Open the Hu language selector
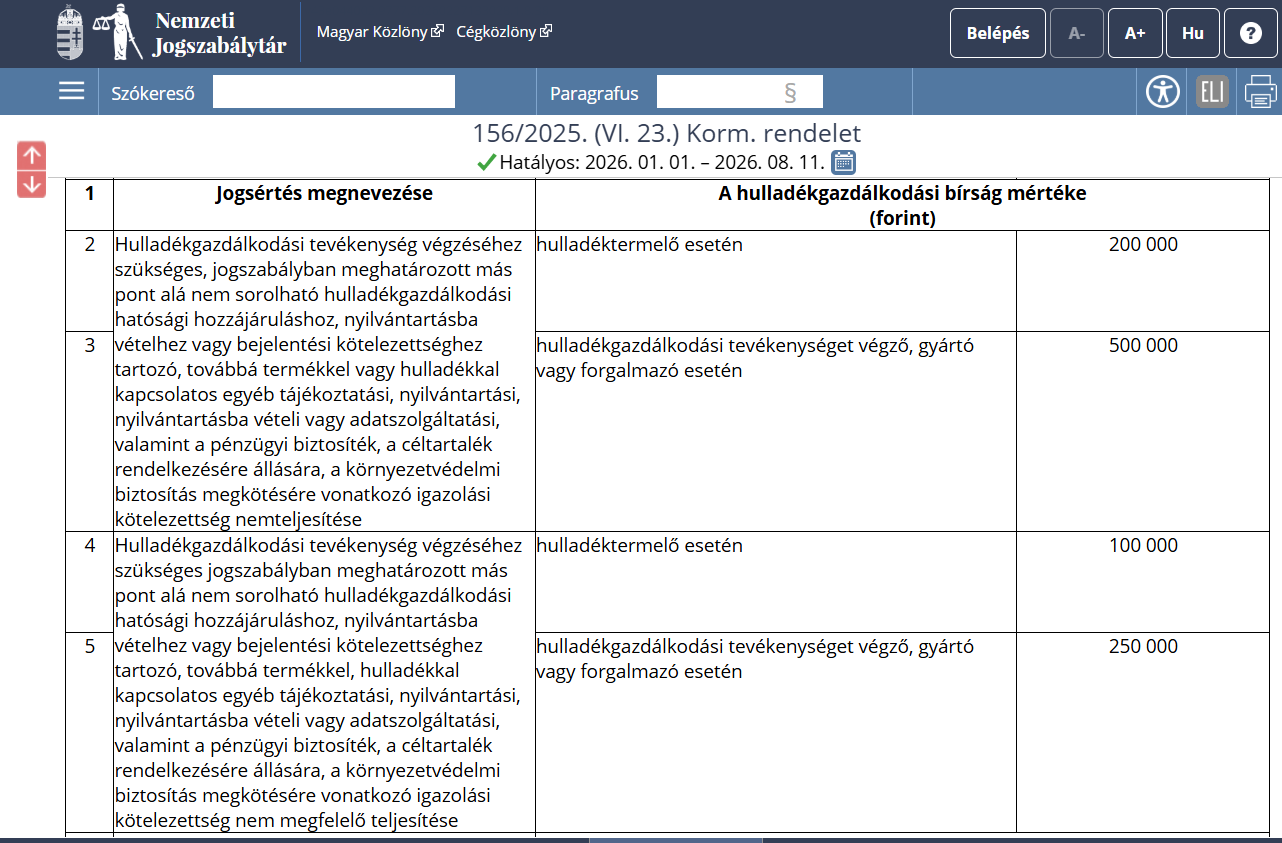 1192,33
